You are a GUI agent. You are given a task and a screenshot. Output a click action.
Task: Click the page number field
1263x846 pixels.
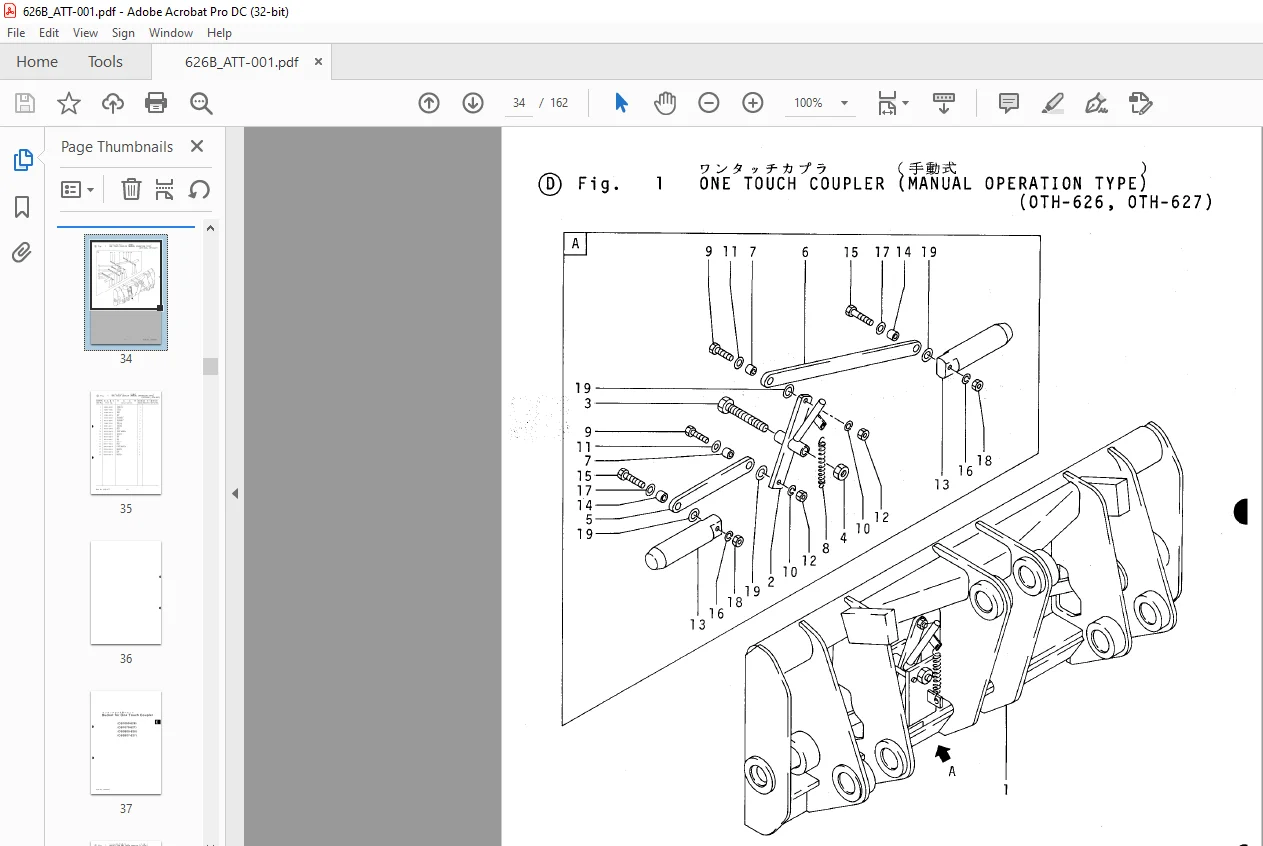[519, 103]
